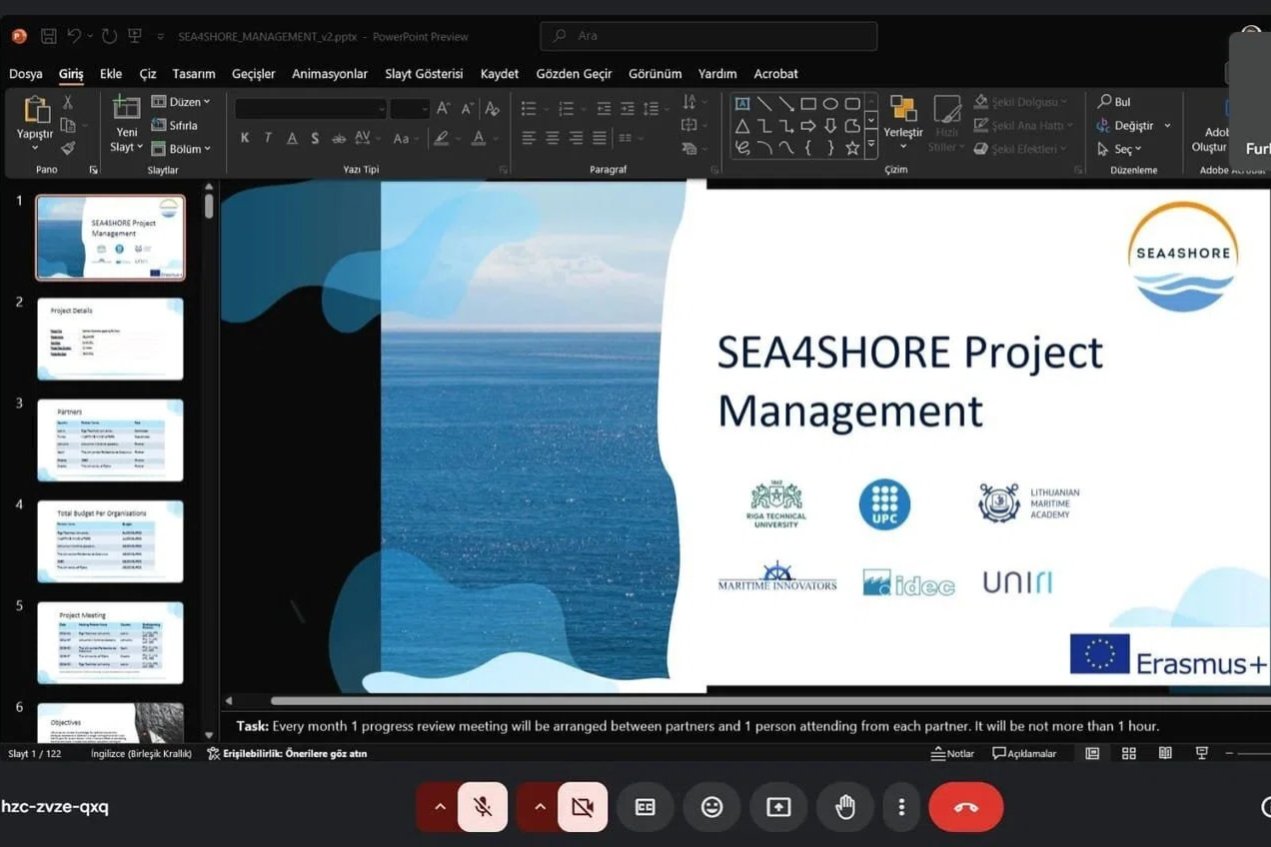
Task: Click Yapıştır paste clipboard icon
Action: pyautogui.click(x=36, y=110)
